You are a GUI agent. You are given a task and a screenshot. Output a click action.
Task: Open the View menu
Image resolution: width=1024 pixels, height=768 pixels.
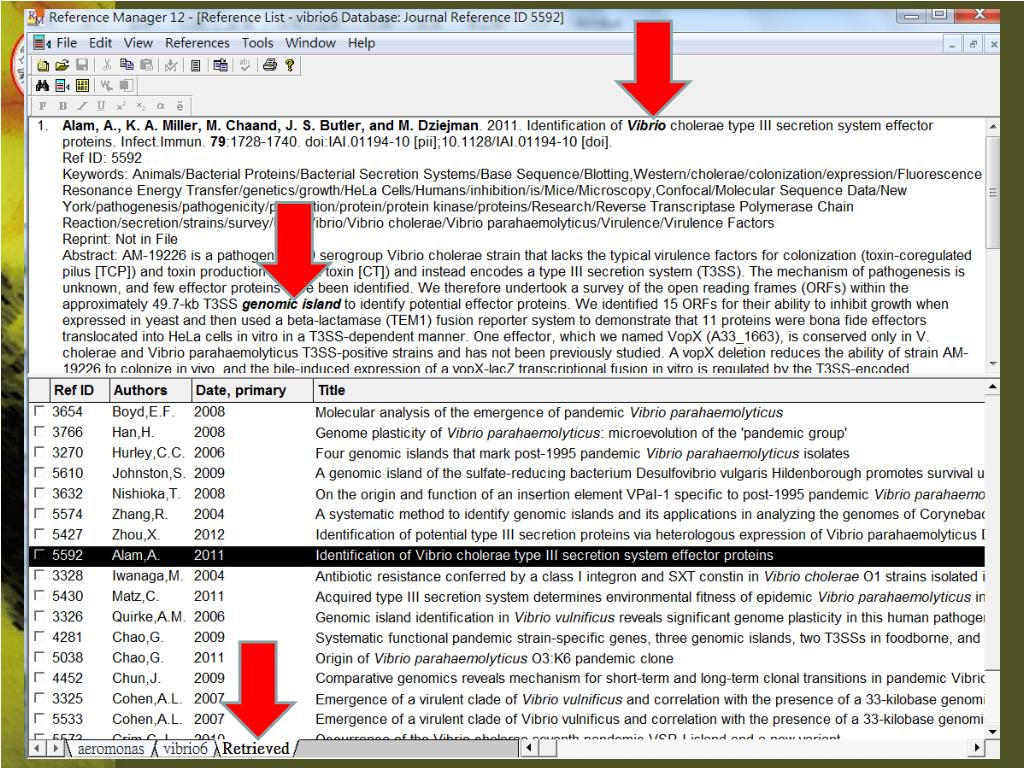click(138, 43)
